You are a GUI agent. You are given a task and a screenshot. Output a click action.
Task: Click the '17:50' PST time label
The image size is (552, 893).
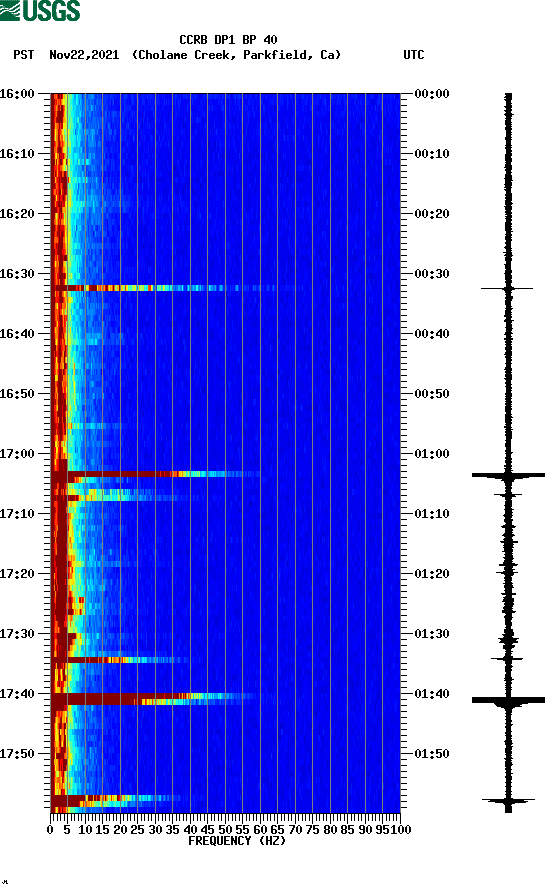tap(18, 753)
